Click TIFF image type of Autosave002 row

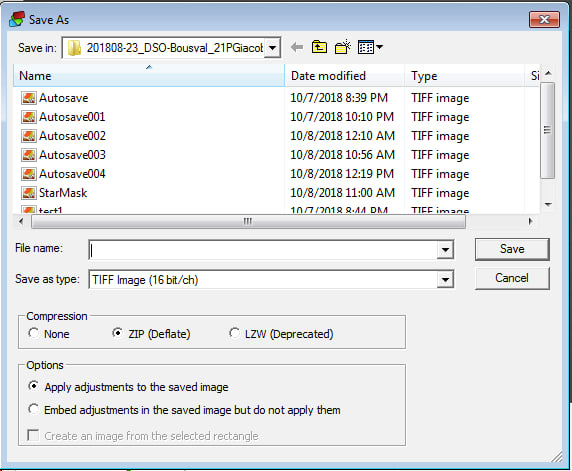pos(440,136)
